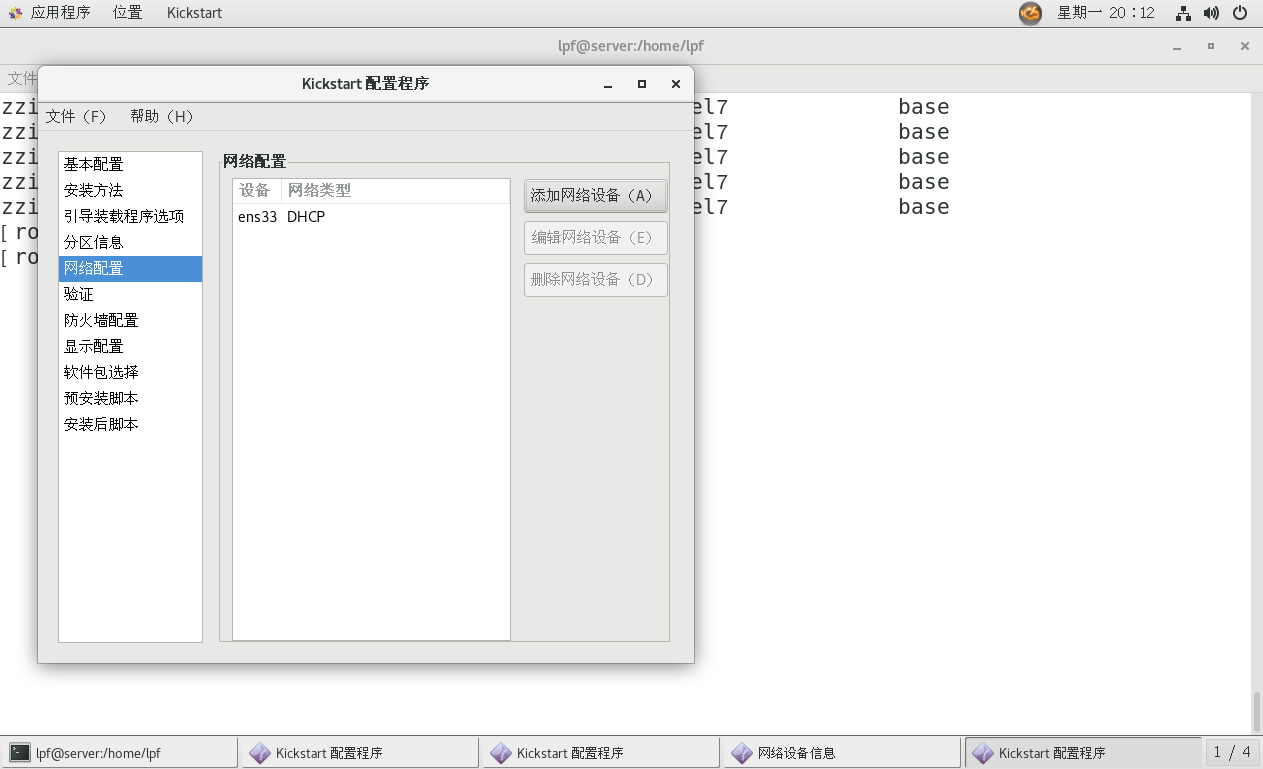
Task: Maximize the lpf@server terminal window
Action: [1211, 46]
